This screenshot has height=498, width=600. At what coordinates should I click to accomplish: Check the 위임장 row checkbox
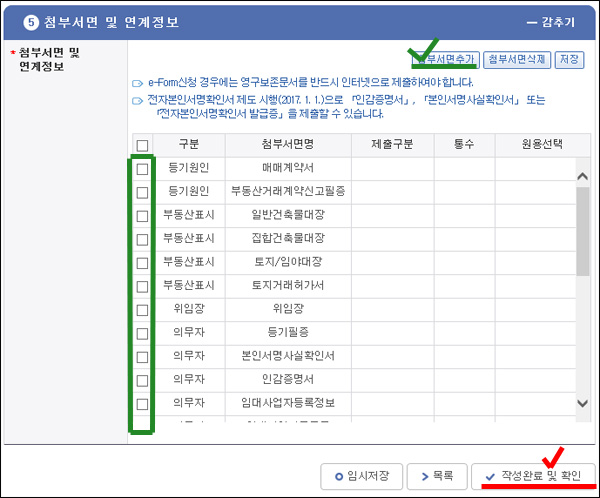coord(142,310)
